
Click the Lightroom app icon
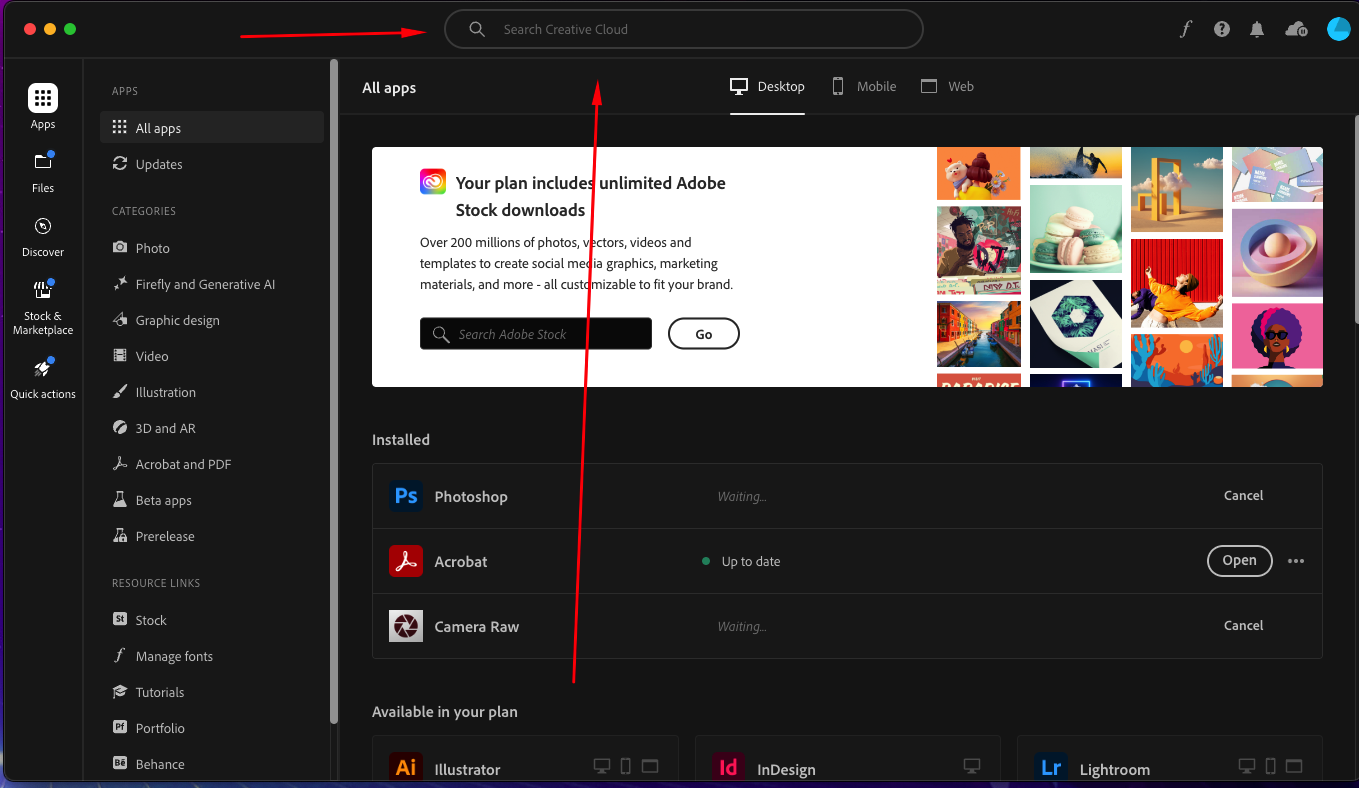[1051, 768]
